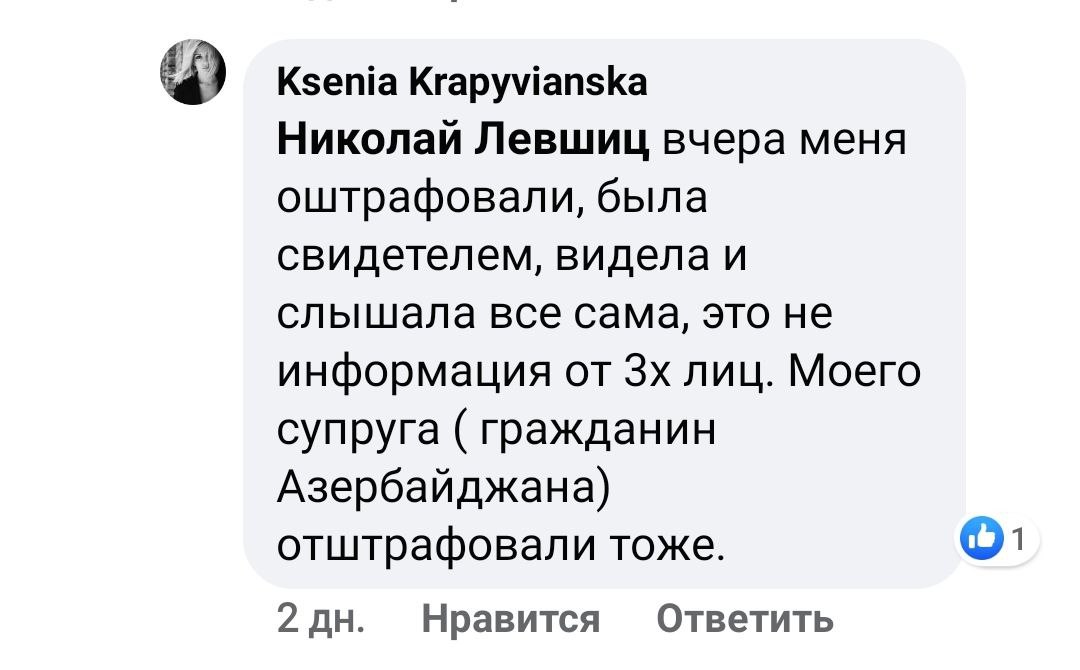Viewport: 1080px width, 670px height.
Task: Open the Николай Левшиц mention
Action: pyautogui.click(x=463, y=139)
